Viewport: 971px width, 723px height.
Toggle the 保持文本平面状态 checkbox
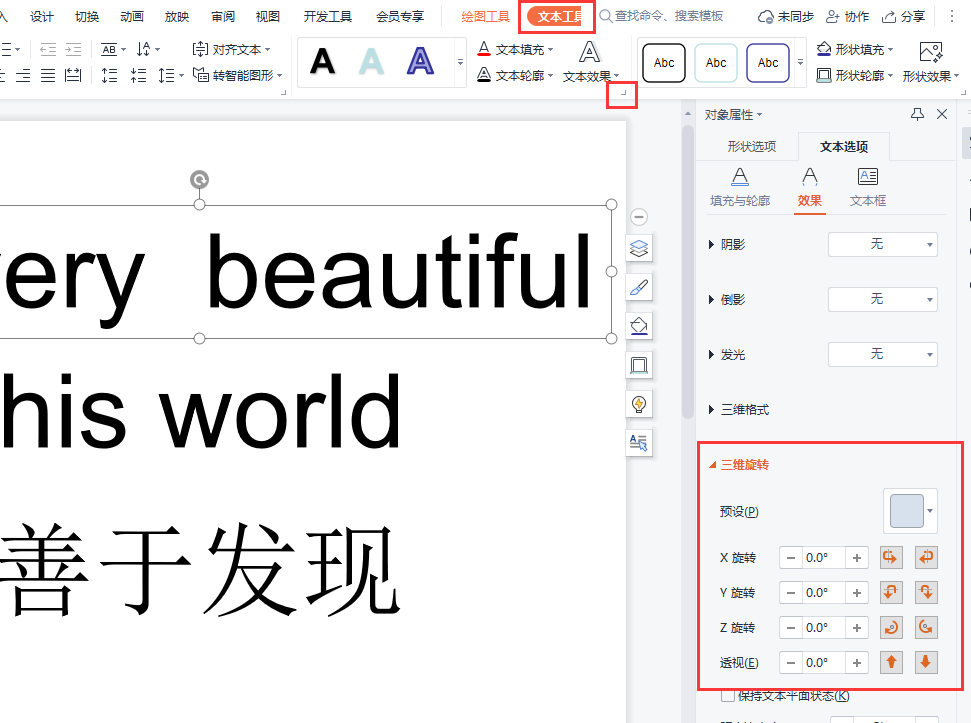pos(728,696)
